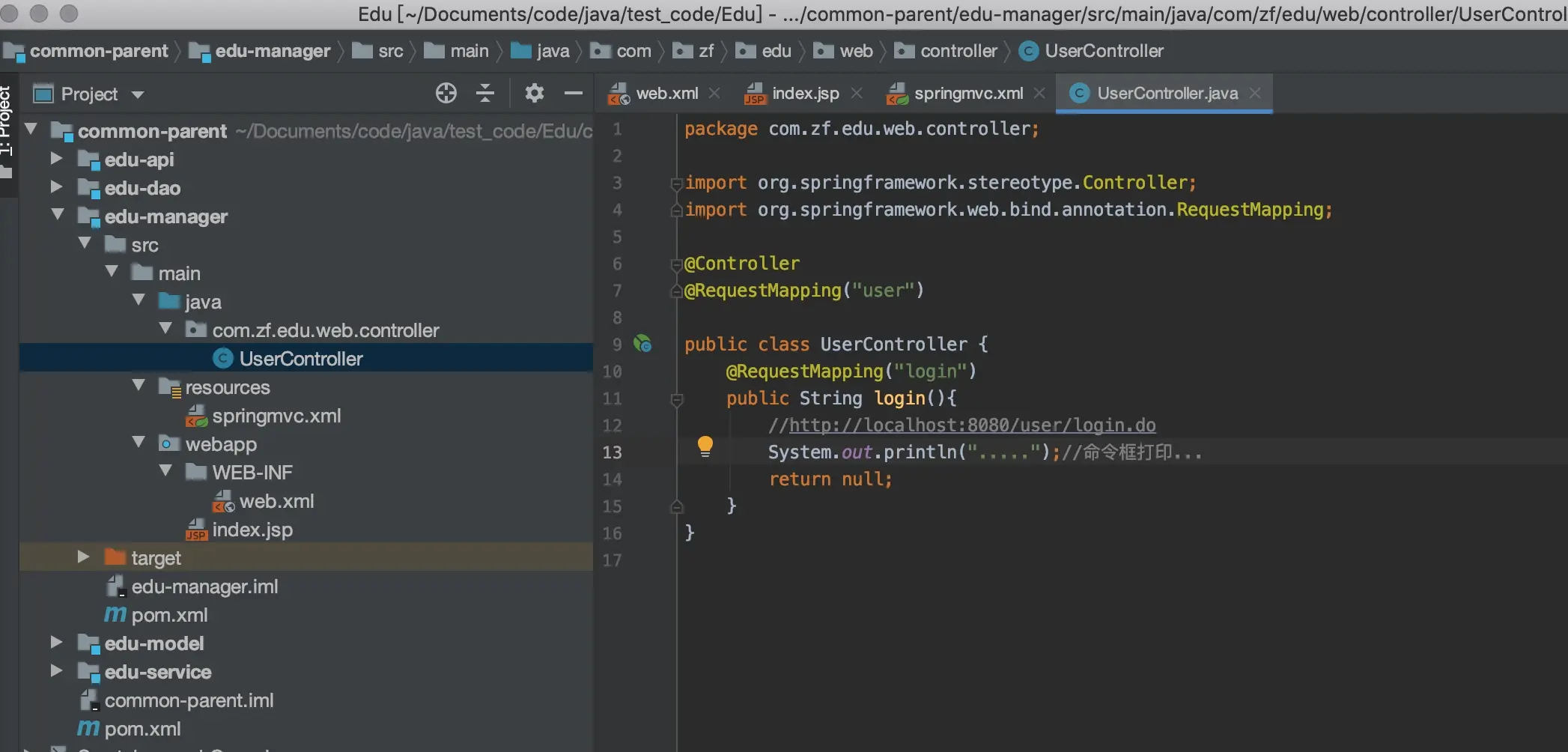
Task: Close the web.xml editor tab
Action: 714,94
